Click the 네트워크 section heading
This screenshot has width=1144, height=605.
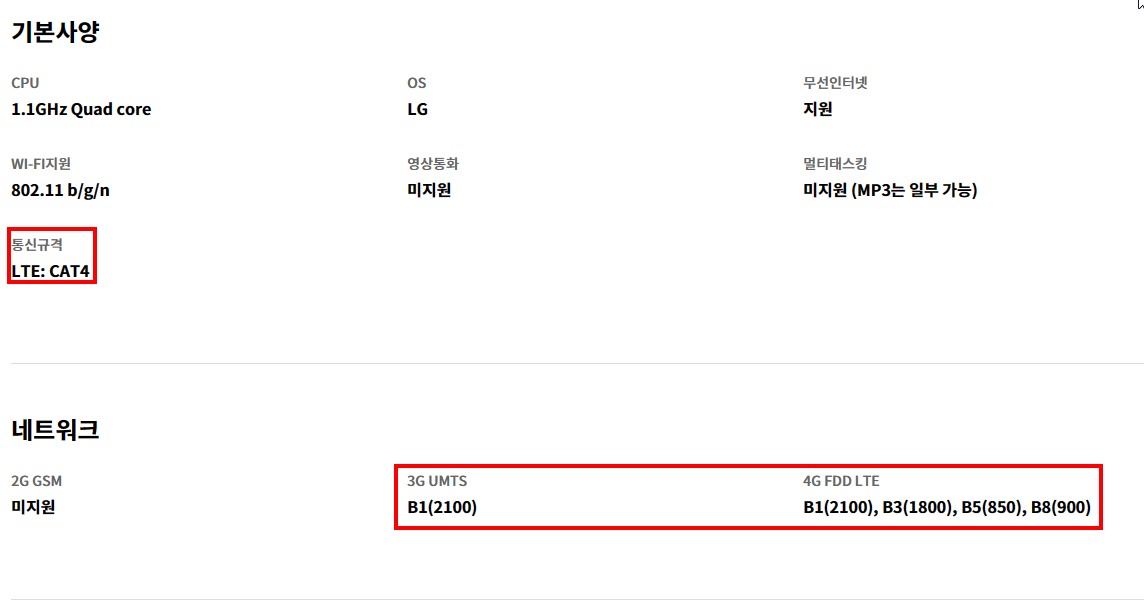[x=55, y=430]
